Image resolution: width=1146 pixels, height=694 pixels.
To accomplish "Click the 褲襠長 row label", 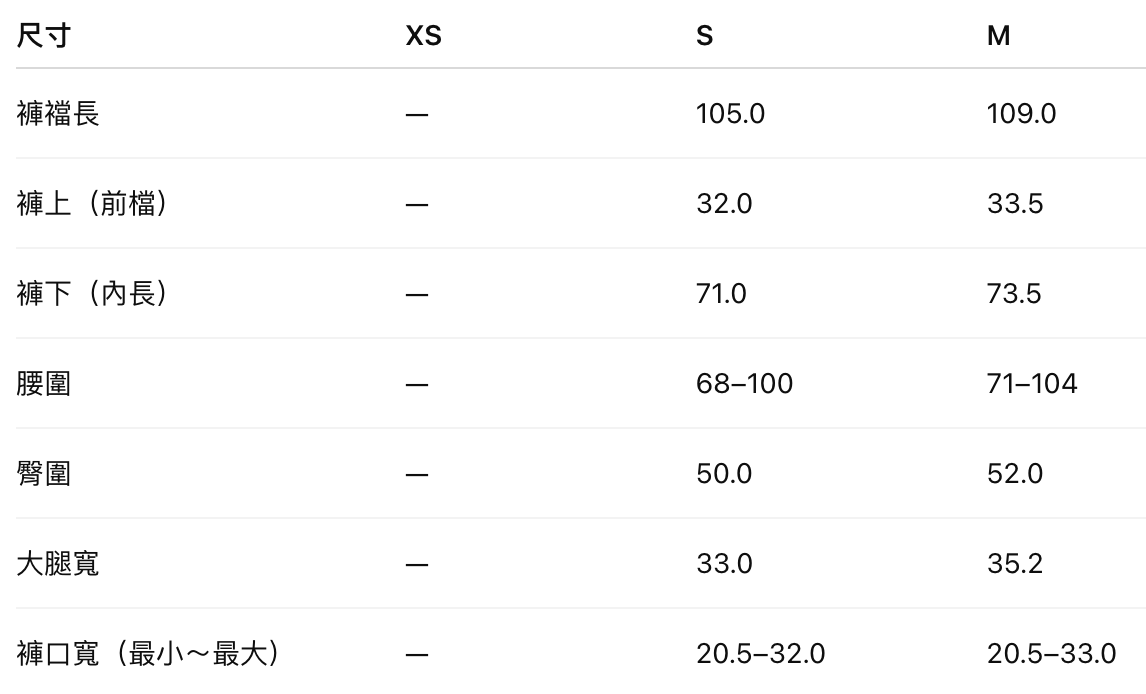I will click(x=58, y=114).
